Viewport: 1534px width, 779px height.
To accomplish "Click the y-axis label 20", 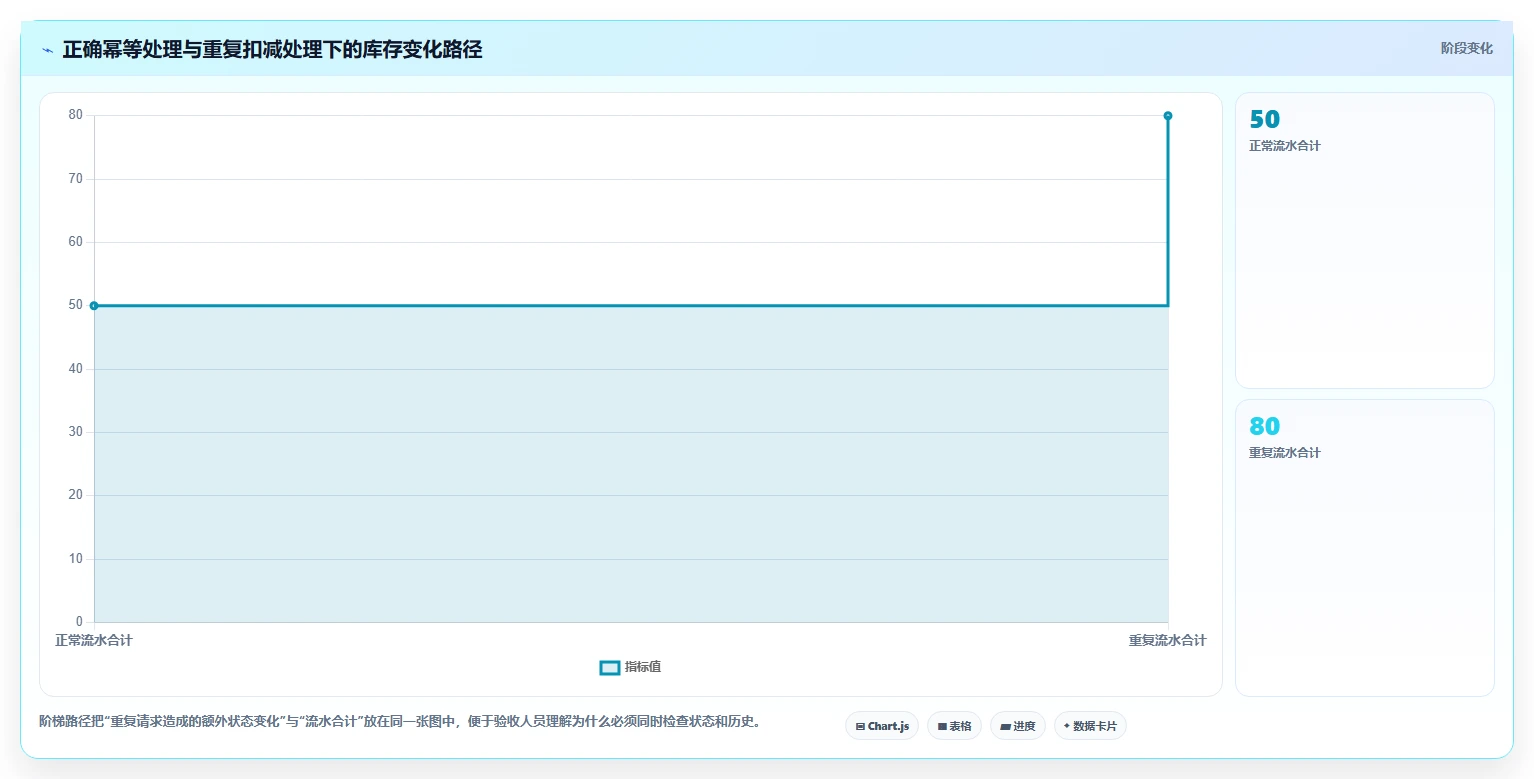I will tap(76, 495).
